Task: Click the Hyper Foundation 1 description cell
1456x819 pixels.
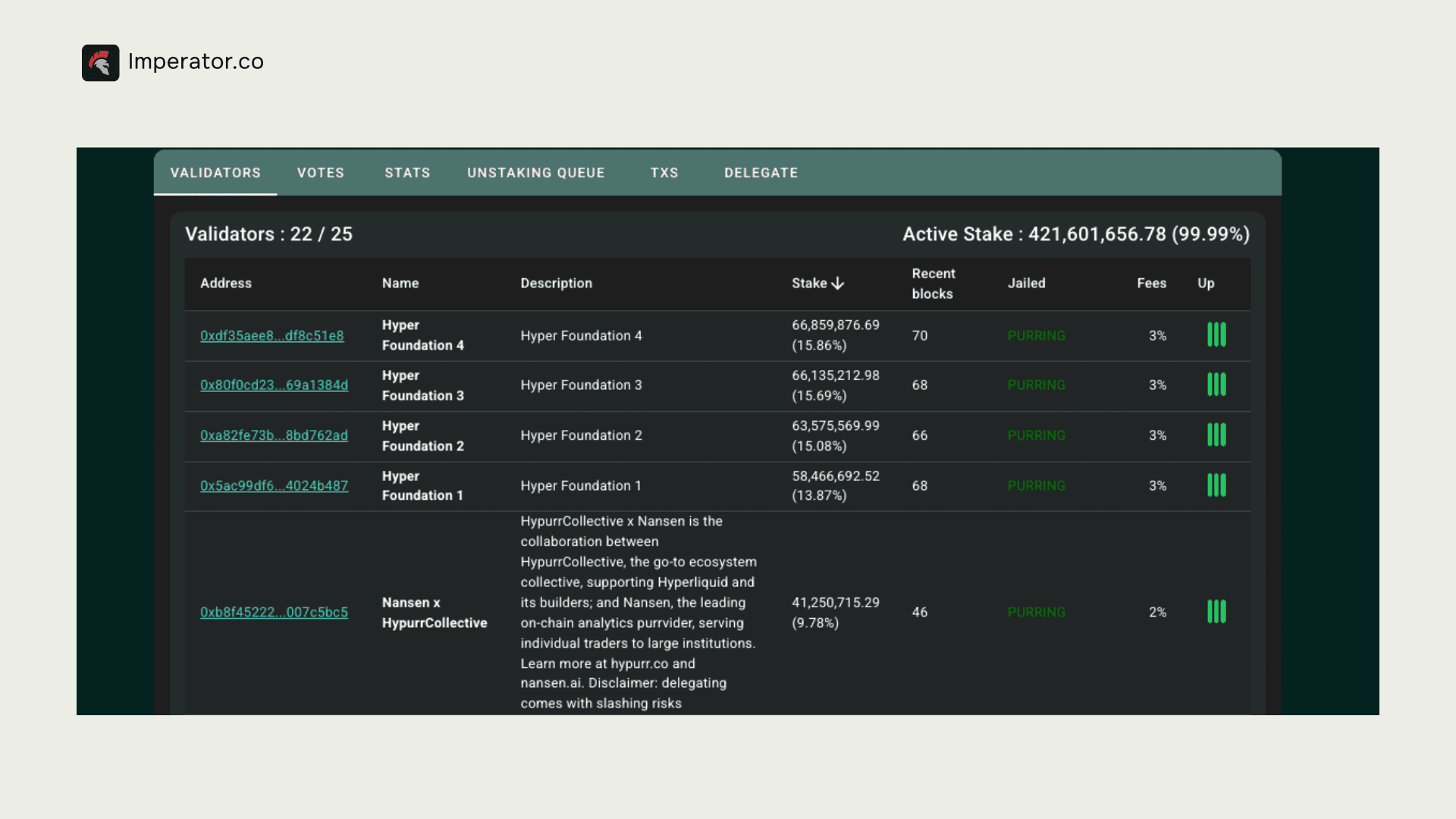Action: click(581, 485)
